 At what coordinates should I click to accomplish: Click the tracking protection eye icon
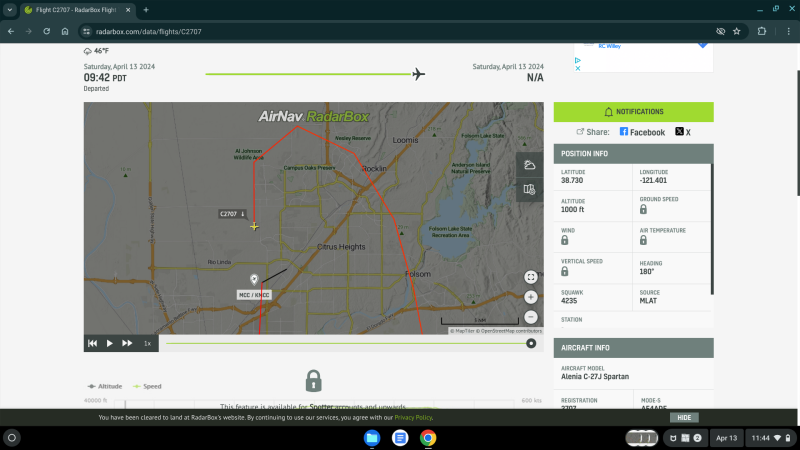(x=720, y=31)
